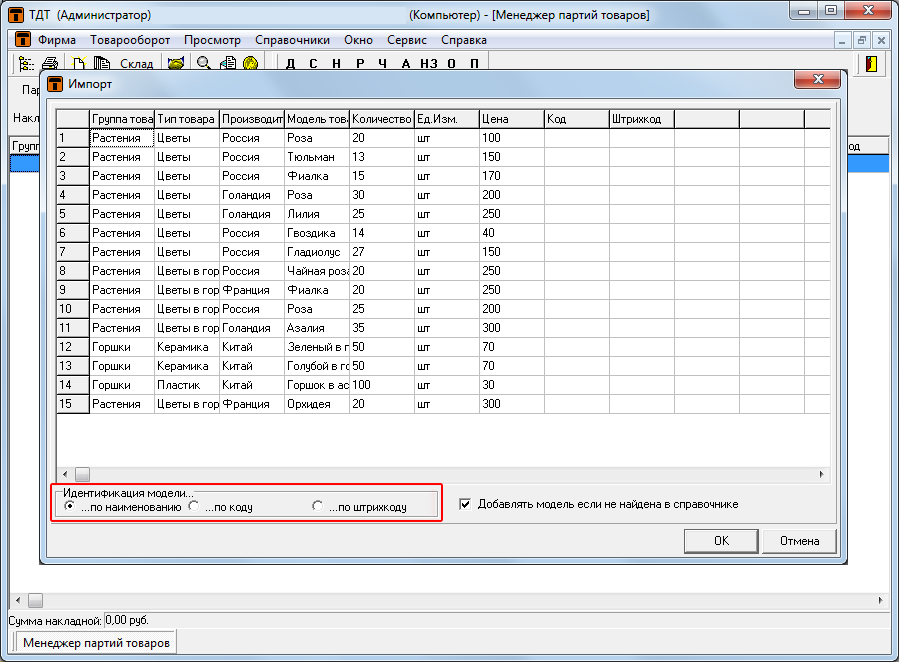The image size is (899, 662).
Task: Click the document list toolbar icon
Action: pyautogui.click(x=228, y=63)
